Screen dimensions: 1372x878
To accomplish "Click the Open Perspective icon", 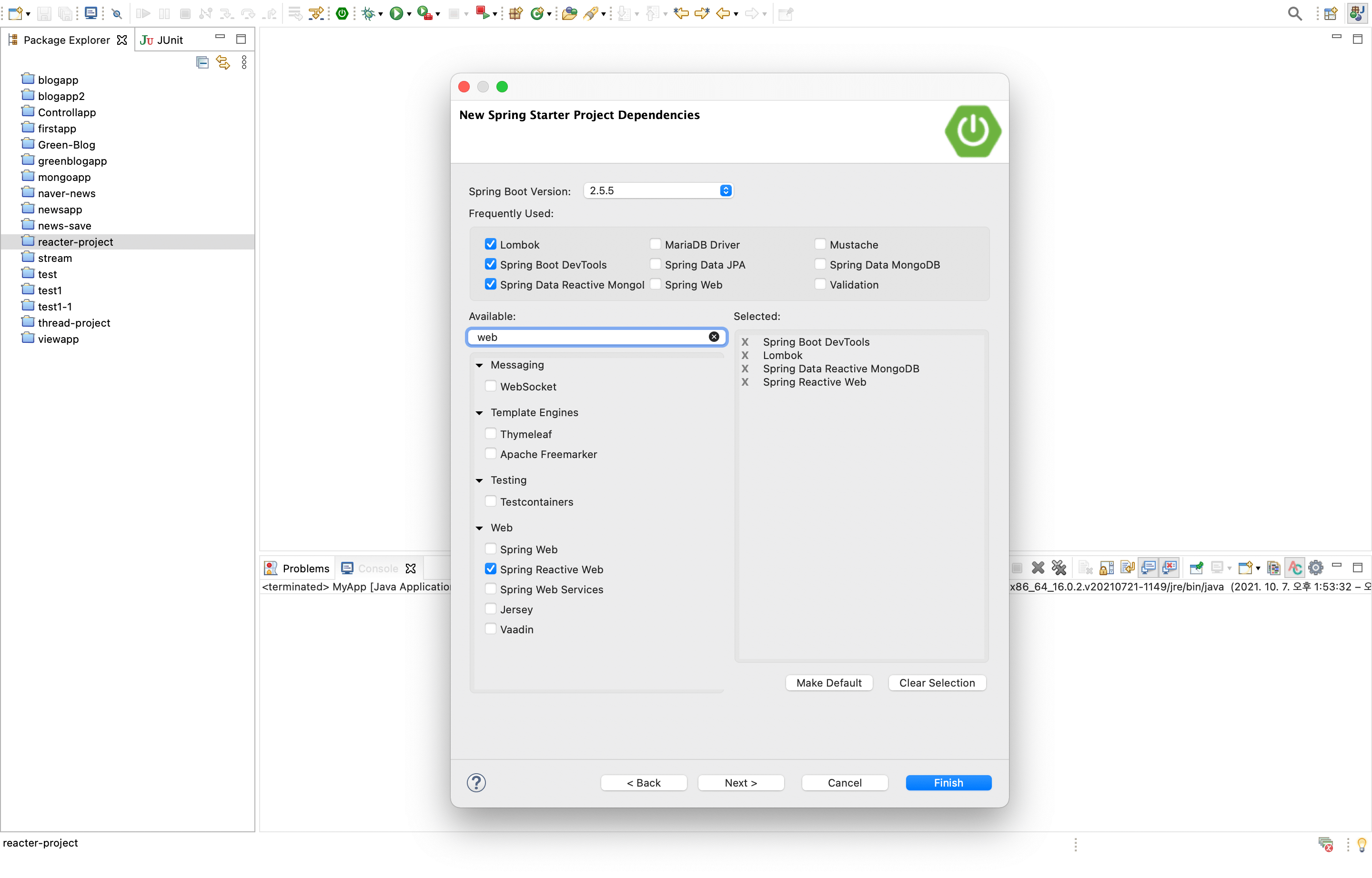I will pos(1331,13).
